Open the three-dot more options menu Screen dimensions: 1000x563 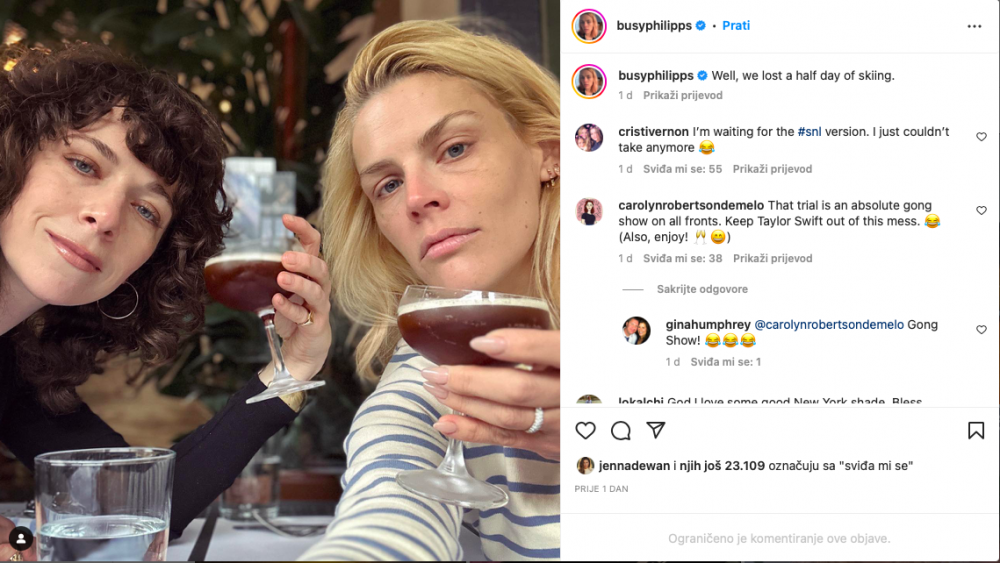[974, 26]
